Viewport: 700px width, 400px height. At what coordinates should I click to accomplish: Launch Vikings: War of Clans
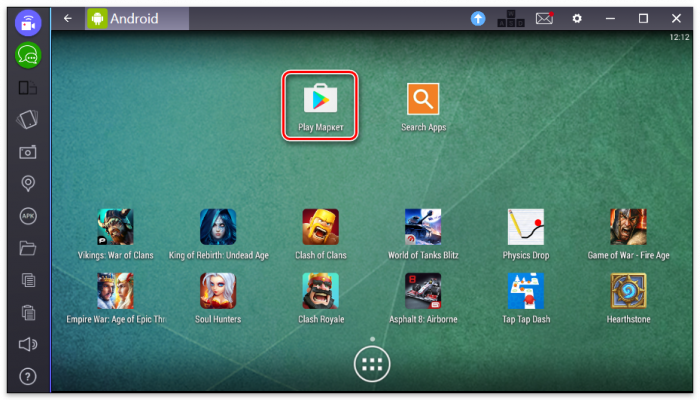click(x=115, y=227)
